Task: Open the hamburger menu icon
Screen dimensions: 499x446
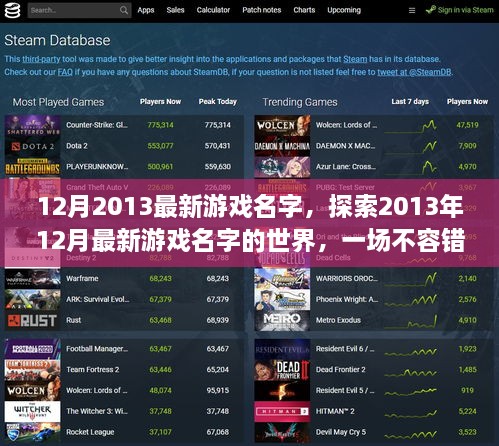Action: pos(412,11)
